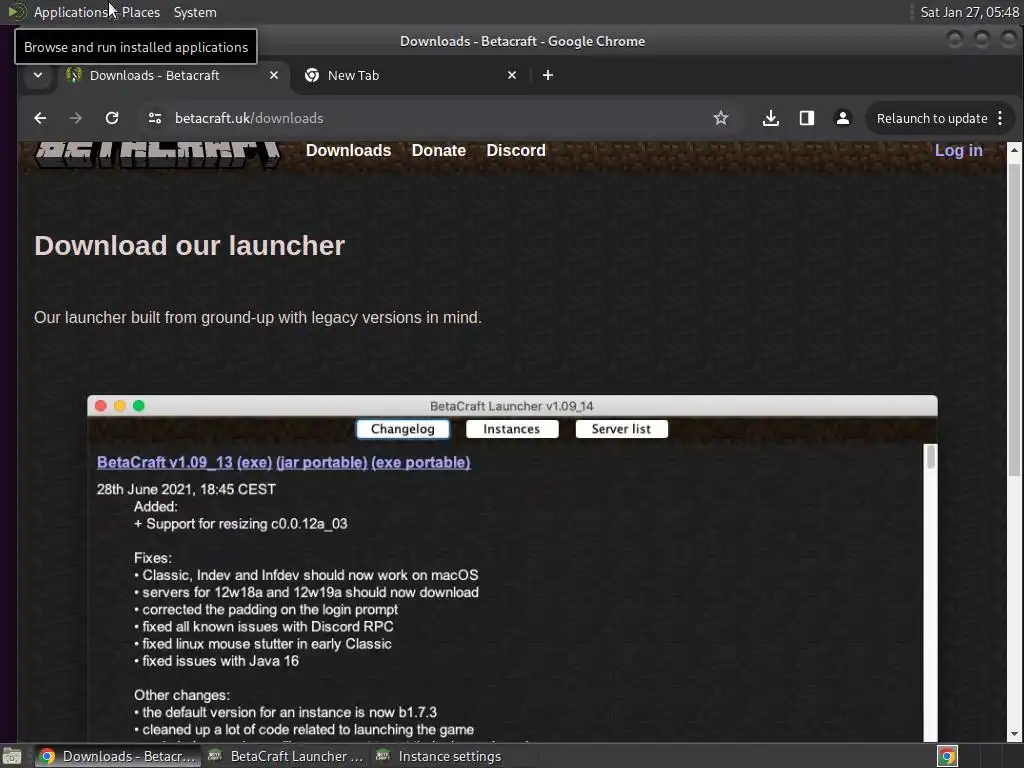
Task: Reload the Betacraft downloads page
Action: [x=112, y=118]
